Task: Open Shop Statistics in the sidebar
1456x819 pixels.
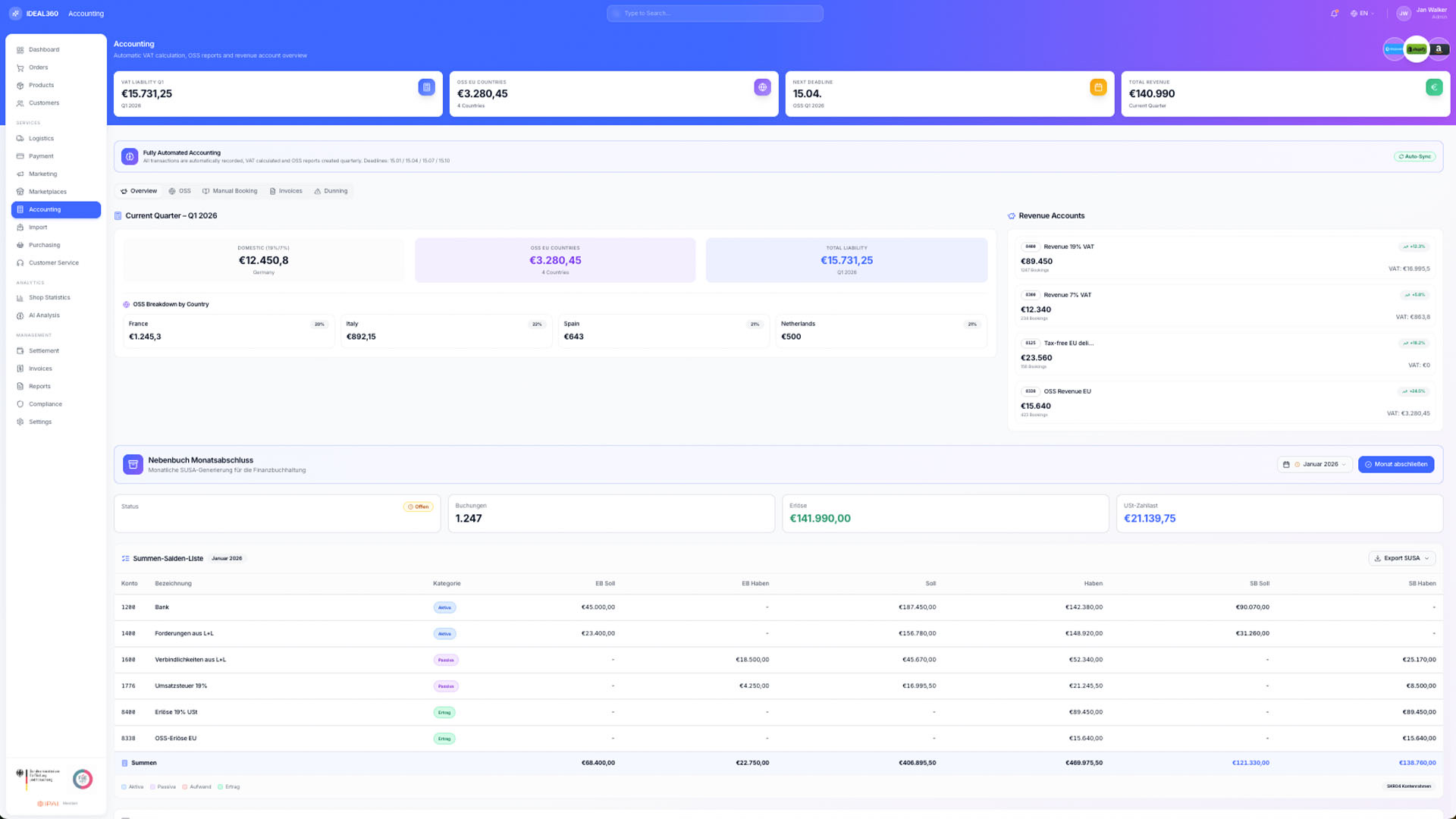Action: [56, 298]
